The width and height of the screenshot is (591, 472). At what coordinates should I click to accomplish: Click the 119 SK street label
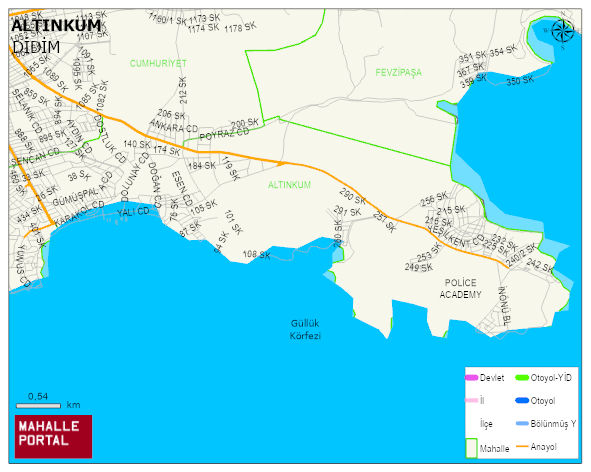click(230, 169)
